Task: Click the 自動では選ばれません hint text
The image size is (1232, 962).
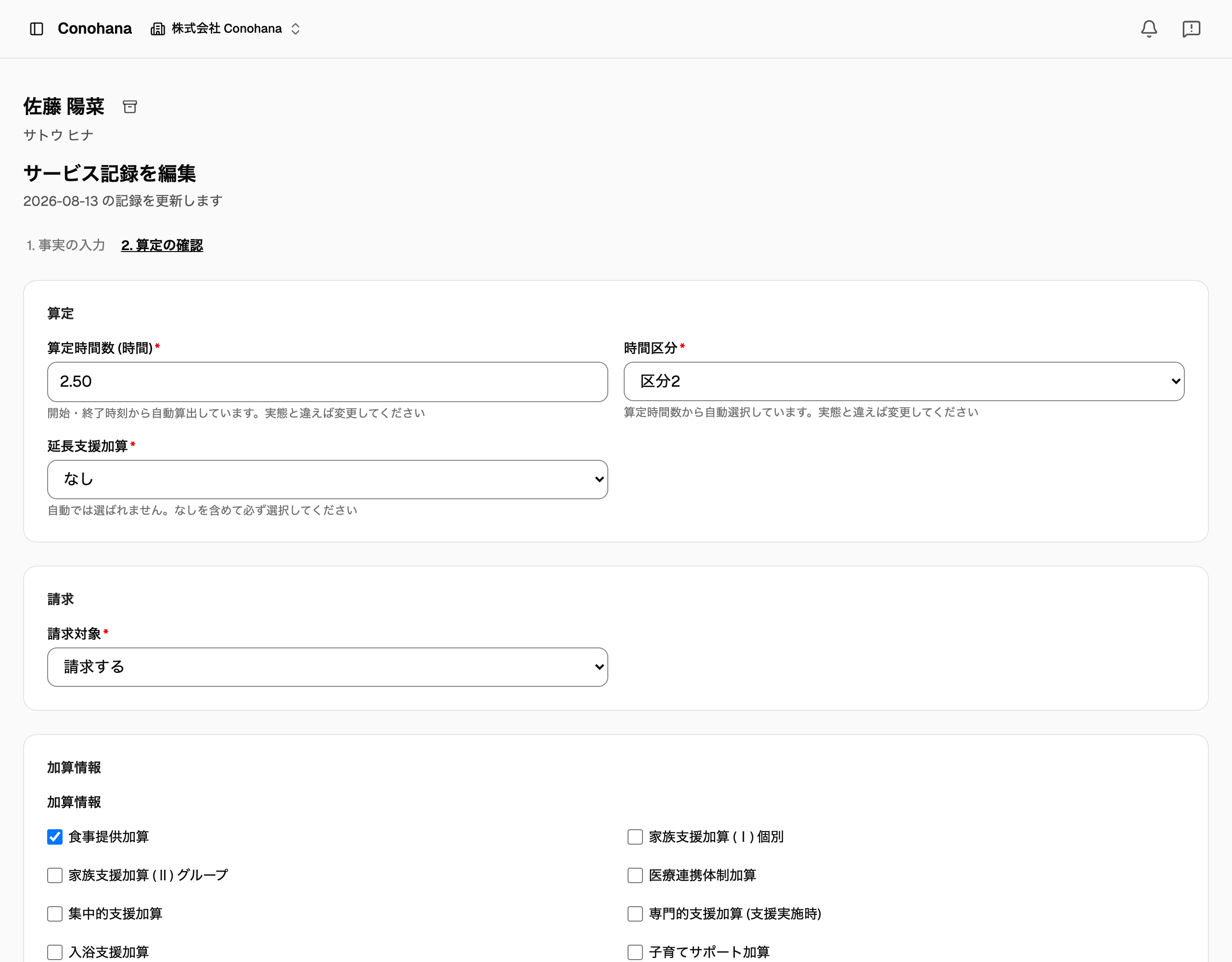Action: (202, 510)
